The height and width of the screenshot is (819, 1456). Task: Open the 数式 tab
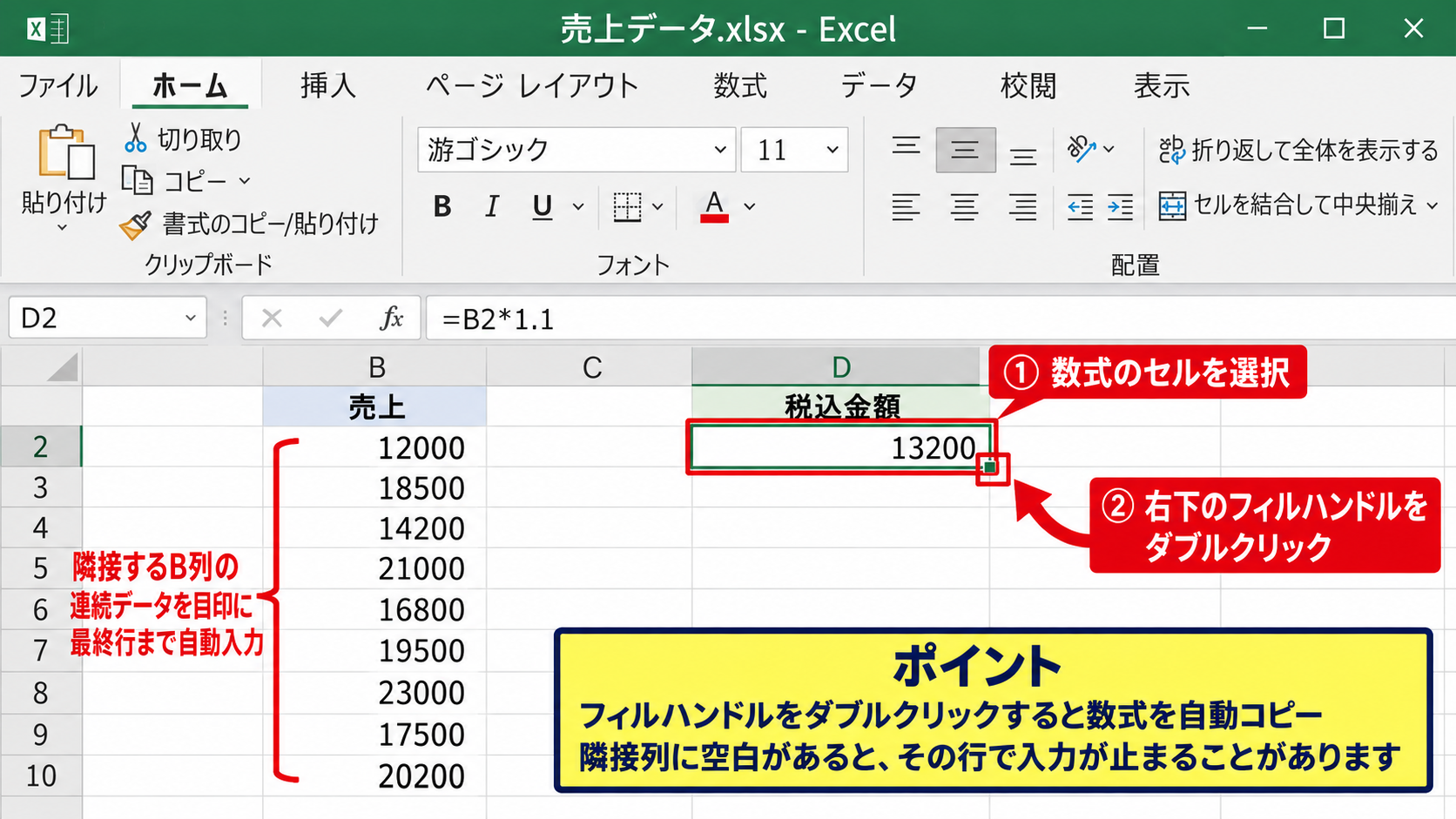[x=740, y=85]
